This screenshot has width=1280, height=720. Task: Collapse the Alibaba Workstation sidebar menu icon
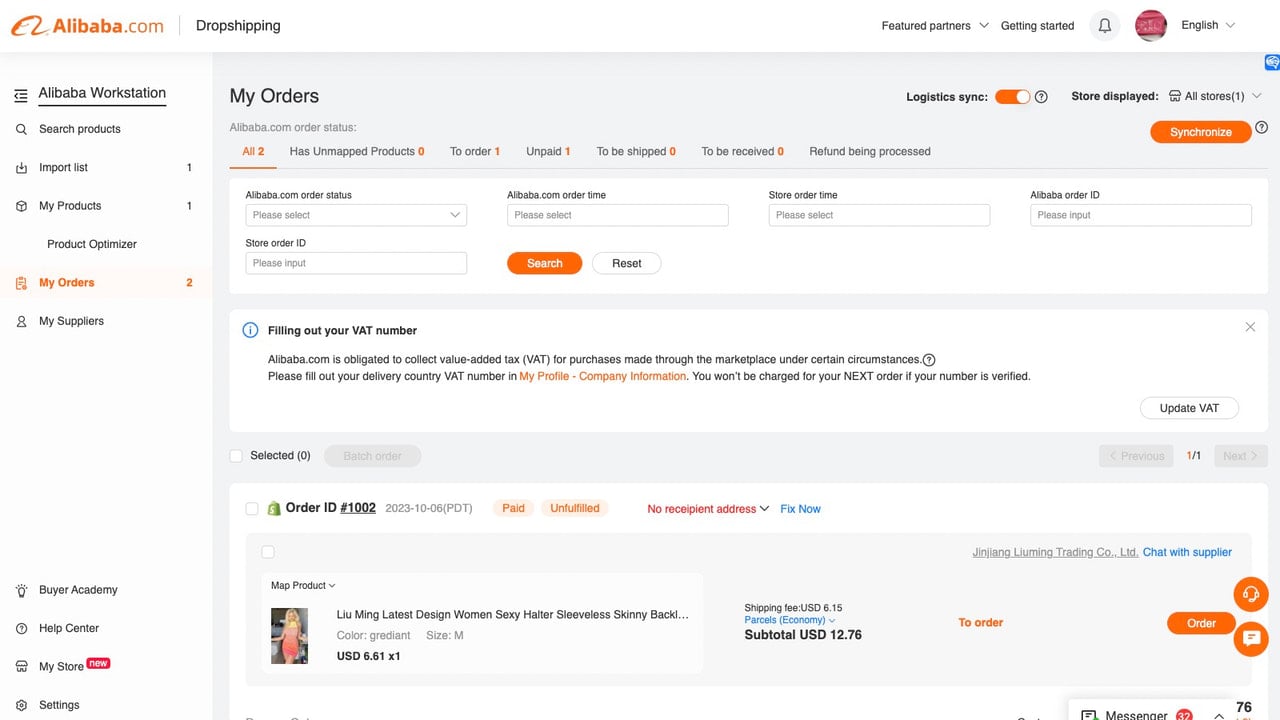[x=20, y=95]
